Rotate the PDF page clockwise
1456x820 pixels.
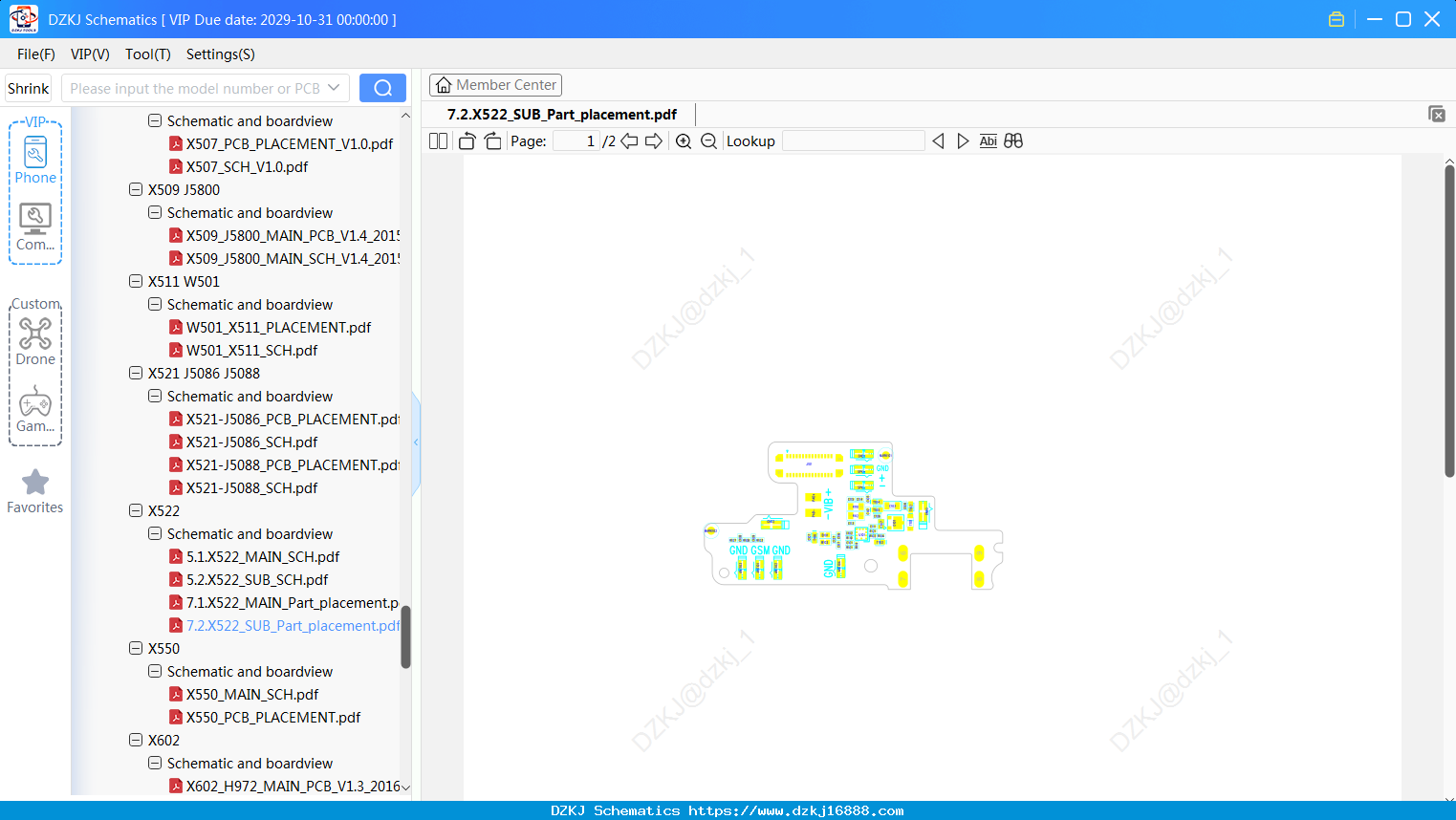(492, 141)
